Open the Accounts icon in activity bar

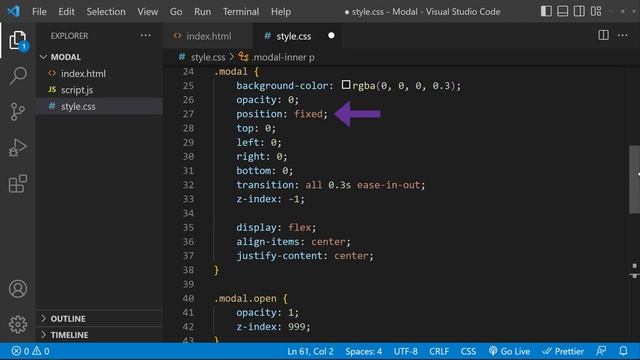pos(18,289)
